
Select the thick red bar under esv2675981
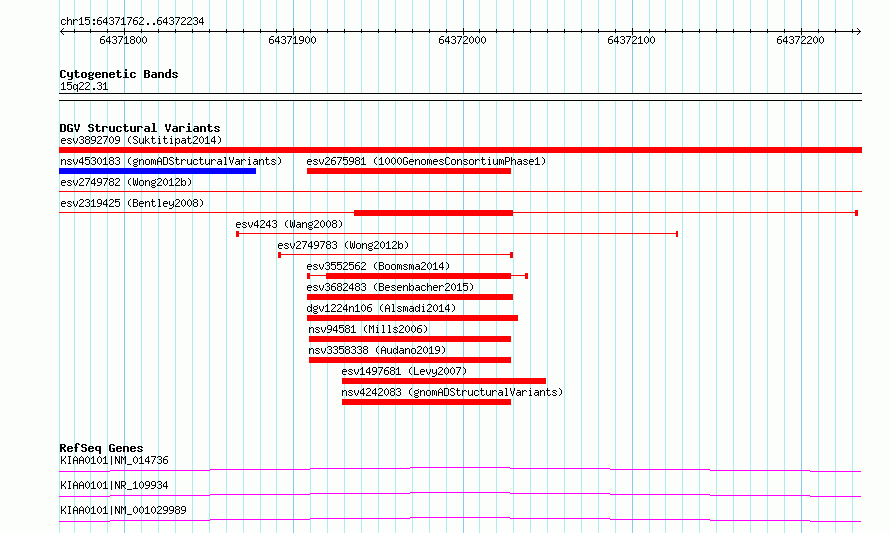(x=409, y=171)
